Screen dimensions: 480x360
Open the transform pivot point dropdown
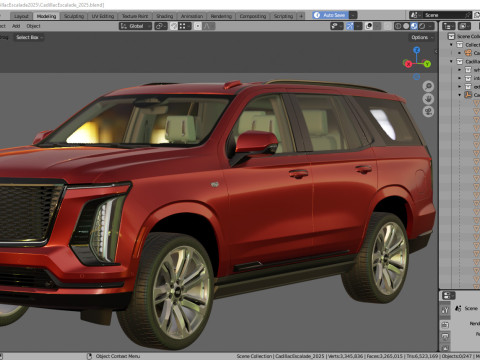tap(161, 26)
